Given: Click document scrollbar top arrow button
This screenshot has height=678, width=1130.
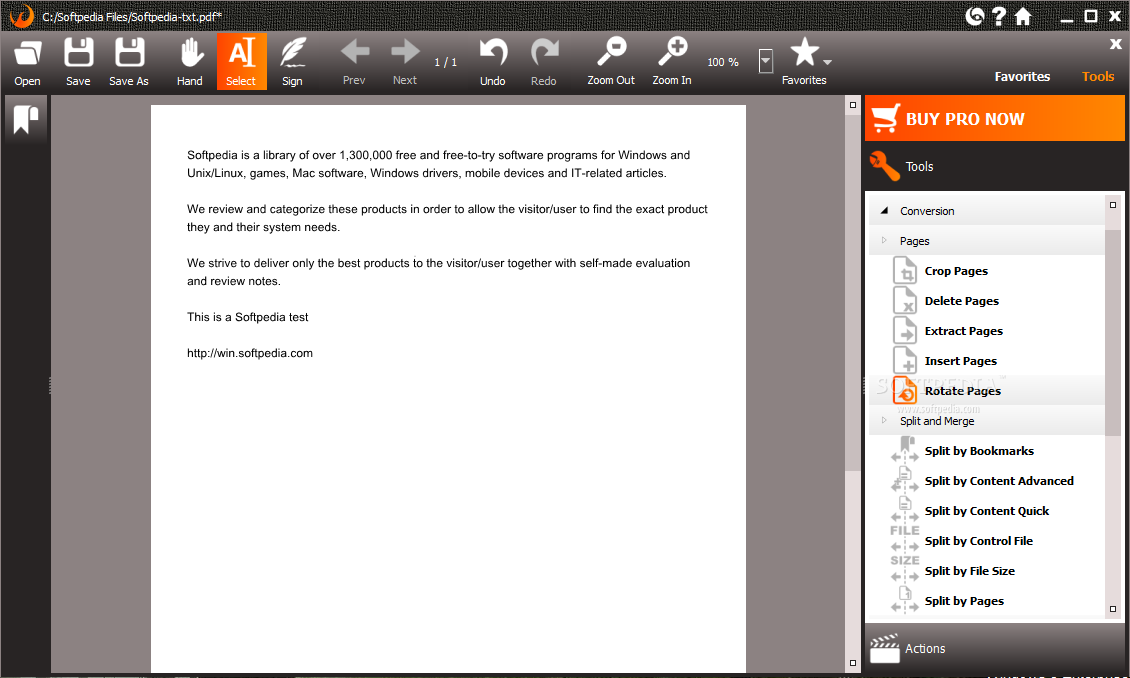Looking at the screenshot, I should [853, 105].
